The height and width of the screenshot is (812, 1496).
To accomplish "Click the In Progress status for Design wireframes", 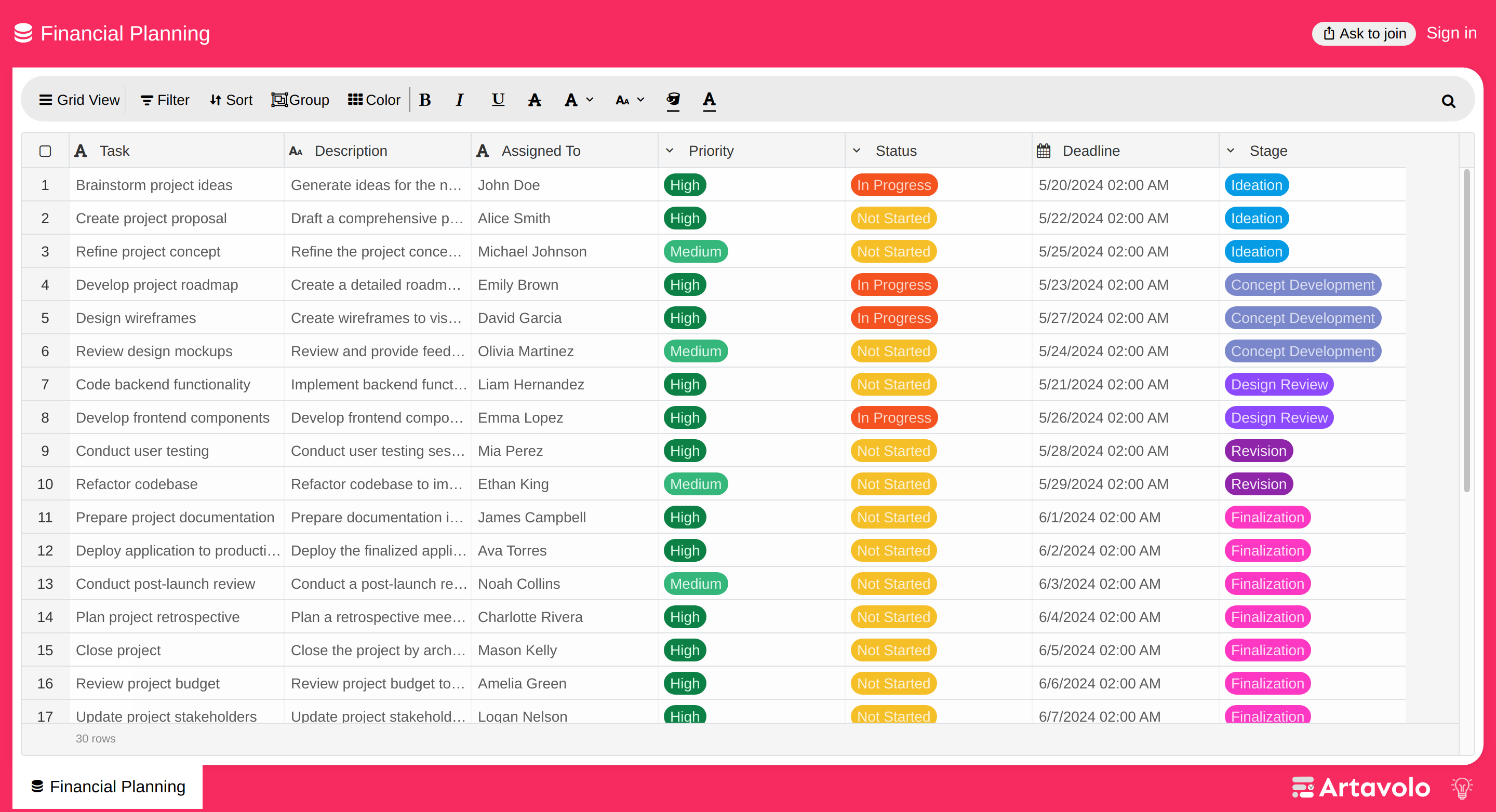I will [894, 318].
